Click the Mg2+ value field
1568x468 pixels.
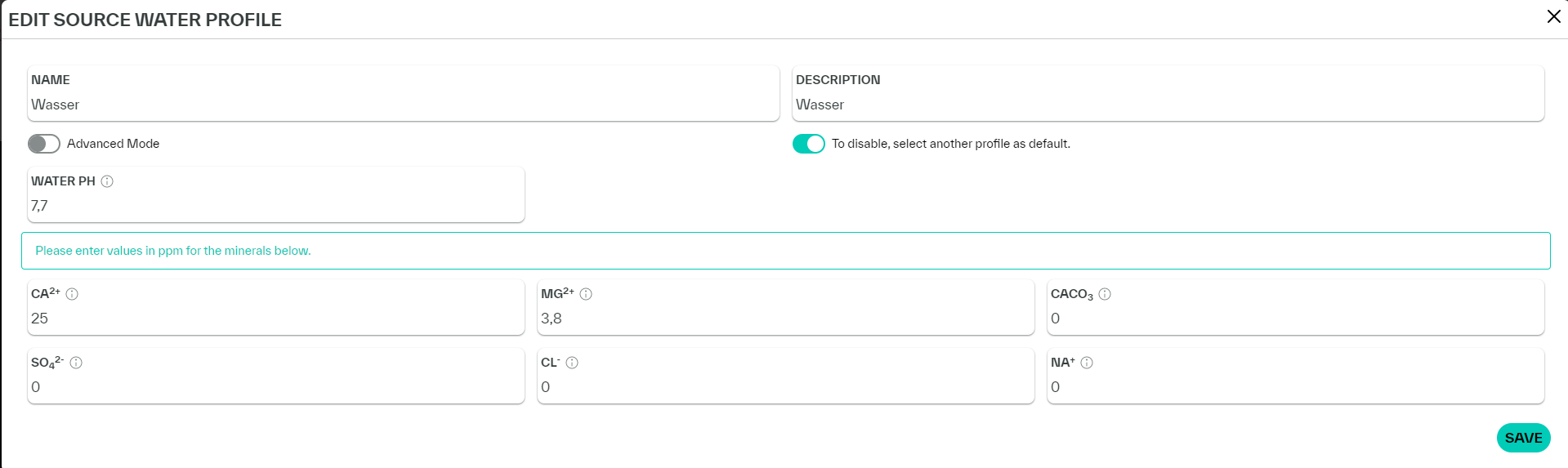click(784, 319)
